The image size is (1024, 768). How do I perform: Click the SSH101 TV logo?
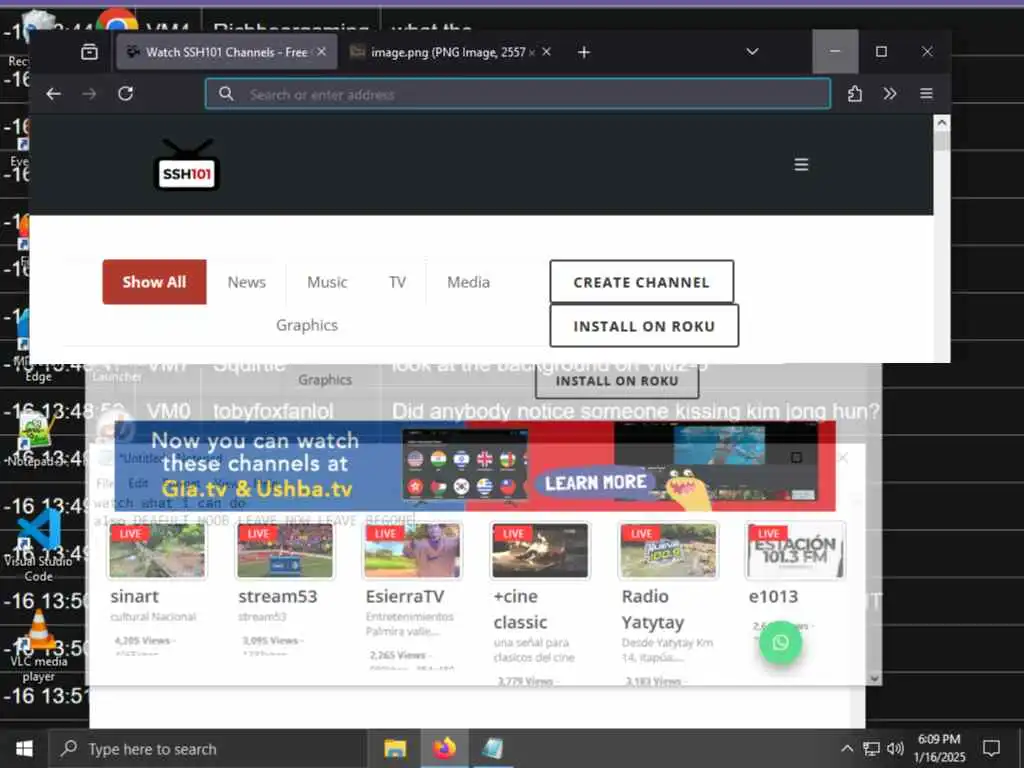click(187, 165)
